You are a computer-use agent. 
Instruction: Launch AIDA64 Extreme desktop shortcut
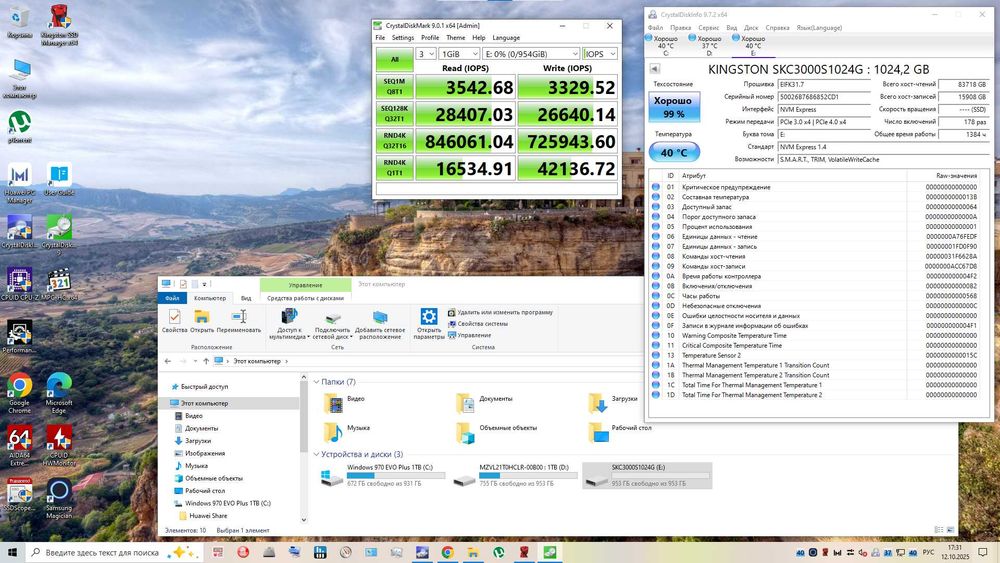coord(19,446)
